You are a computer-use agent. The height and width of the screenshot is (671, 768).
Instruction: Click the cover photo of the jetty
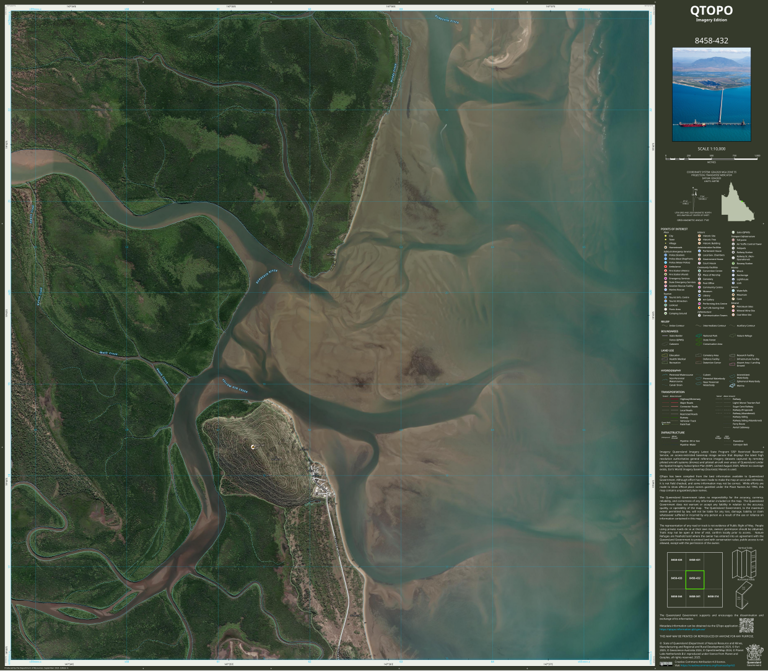pos(712,95)
